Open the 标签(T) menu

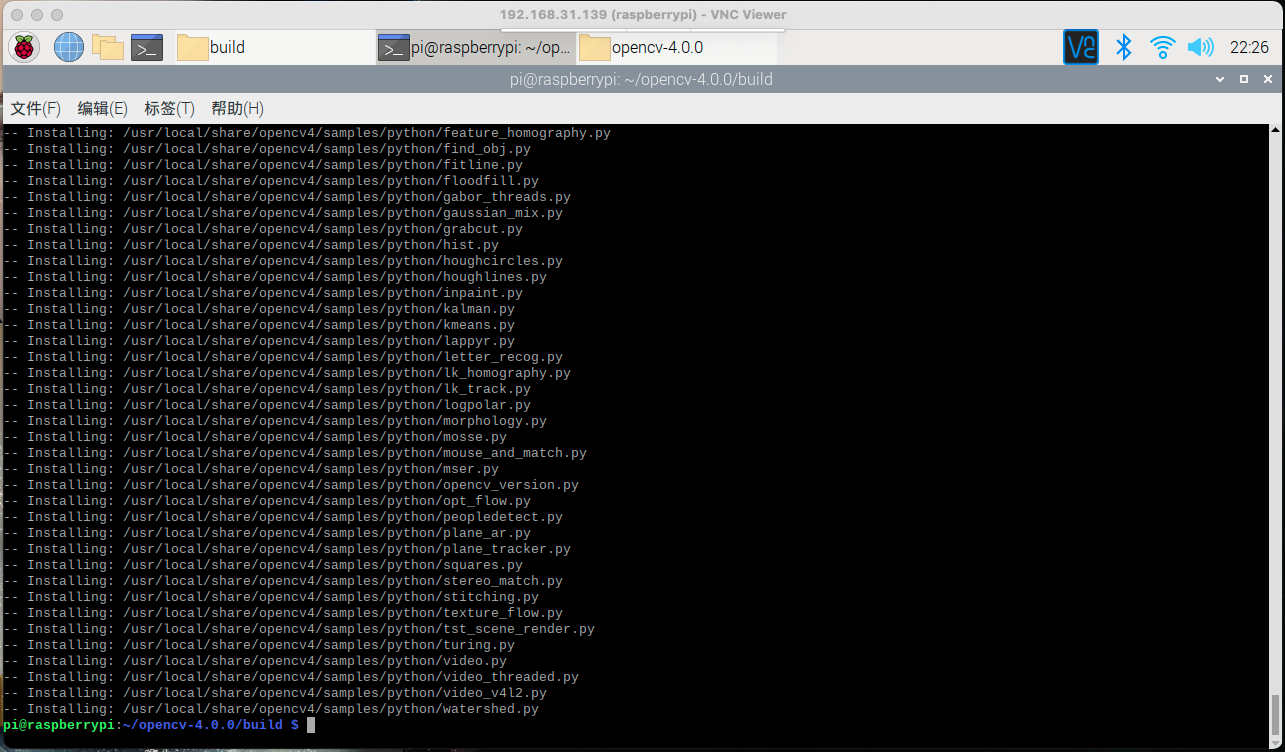169,108
